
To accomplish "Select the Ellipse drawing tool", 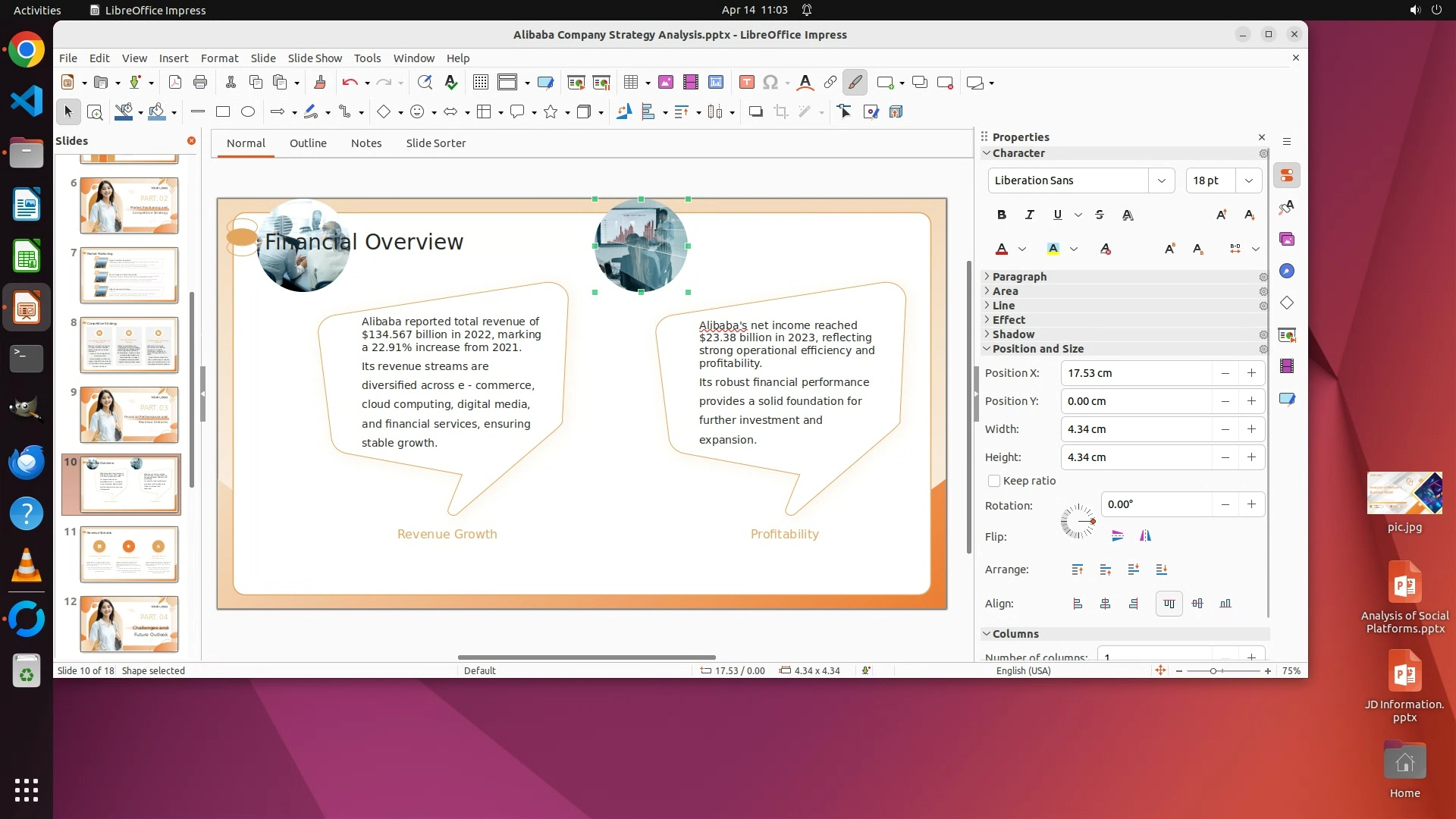I will click(x=248, y=112).
